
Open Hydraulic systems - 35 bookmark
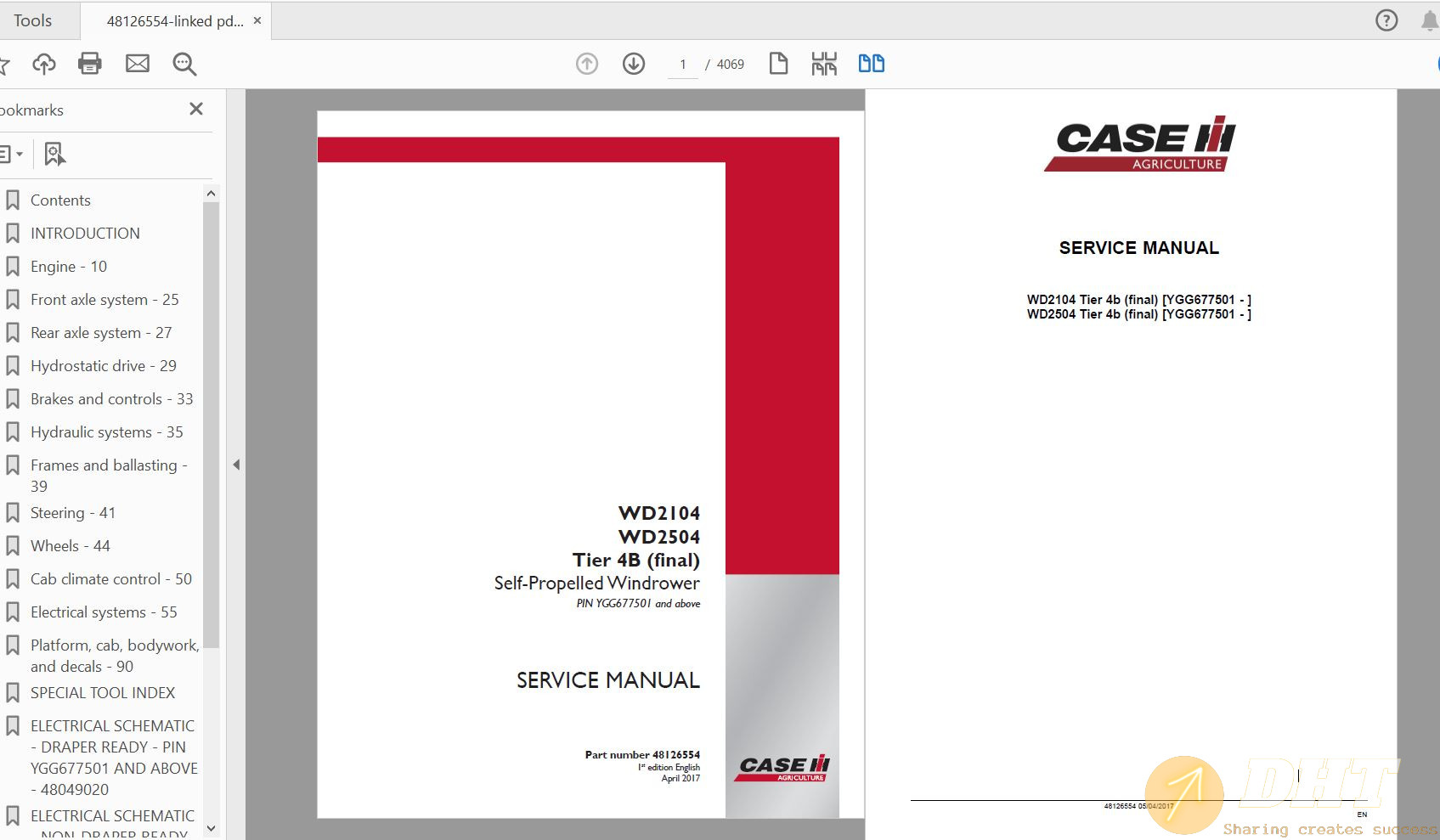[x=106, y=432]
